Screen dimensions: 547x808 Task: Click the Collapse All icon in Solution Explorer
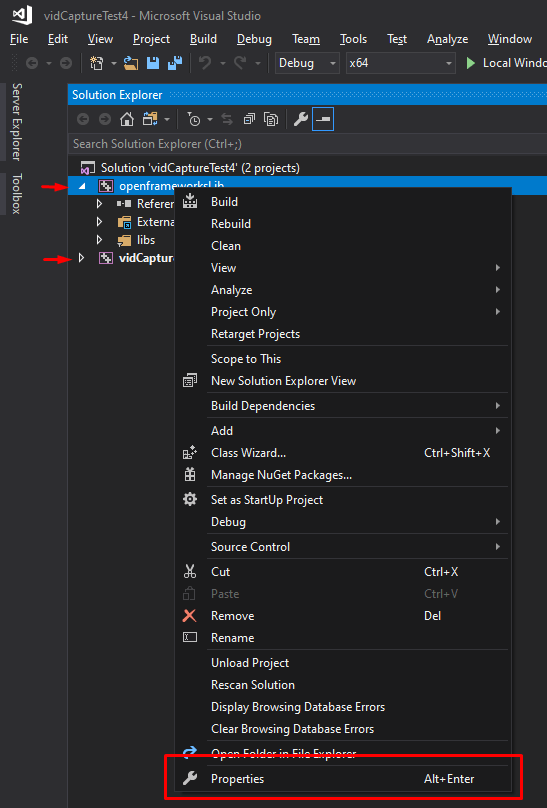point(249,120)
